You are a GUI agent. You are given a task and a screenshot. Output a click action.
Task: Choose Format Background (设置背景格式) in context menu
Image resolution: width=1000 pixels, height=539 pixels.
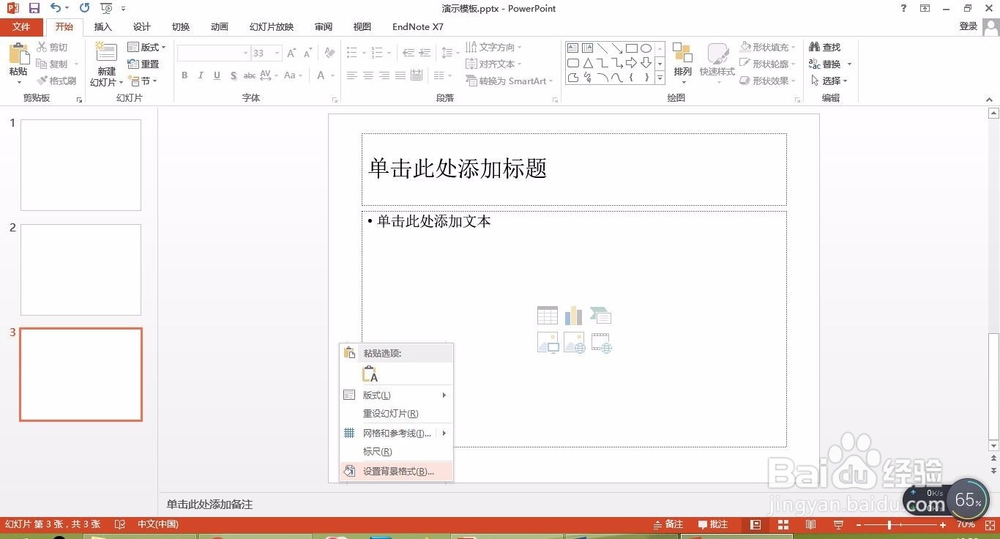[397, 471]
